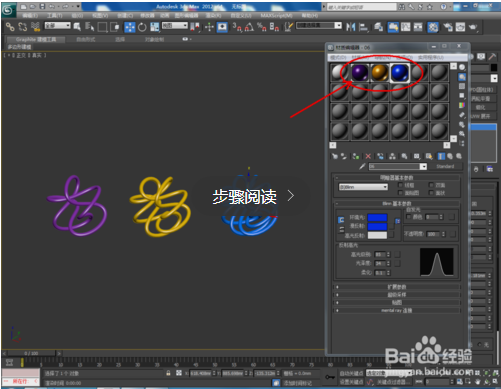Expand the 扩展参数 rollout
Screen dimensions: 501x389
(x=397, y=287)
